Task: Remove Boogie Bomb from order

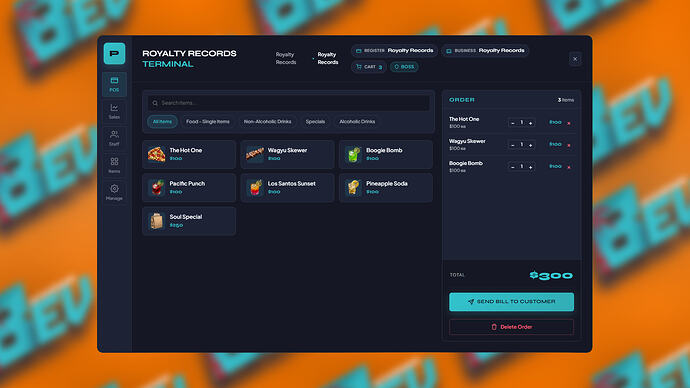Action: coord(569,167)
